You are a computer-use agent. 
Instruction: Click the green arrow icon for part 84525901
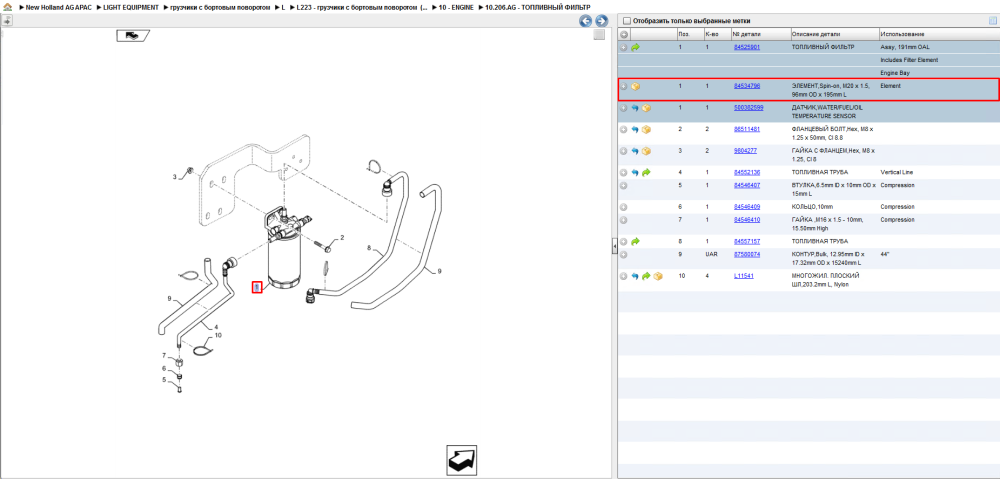[x=635, y=47]
